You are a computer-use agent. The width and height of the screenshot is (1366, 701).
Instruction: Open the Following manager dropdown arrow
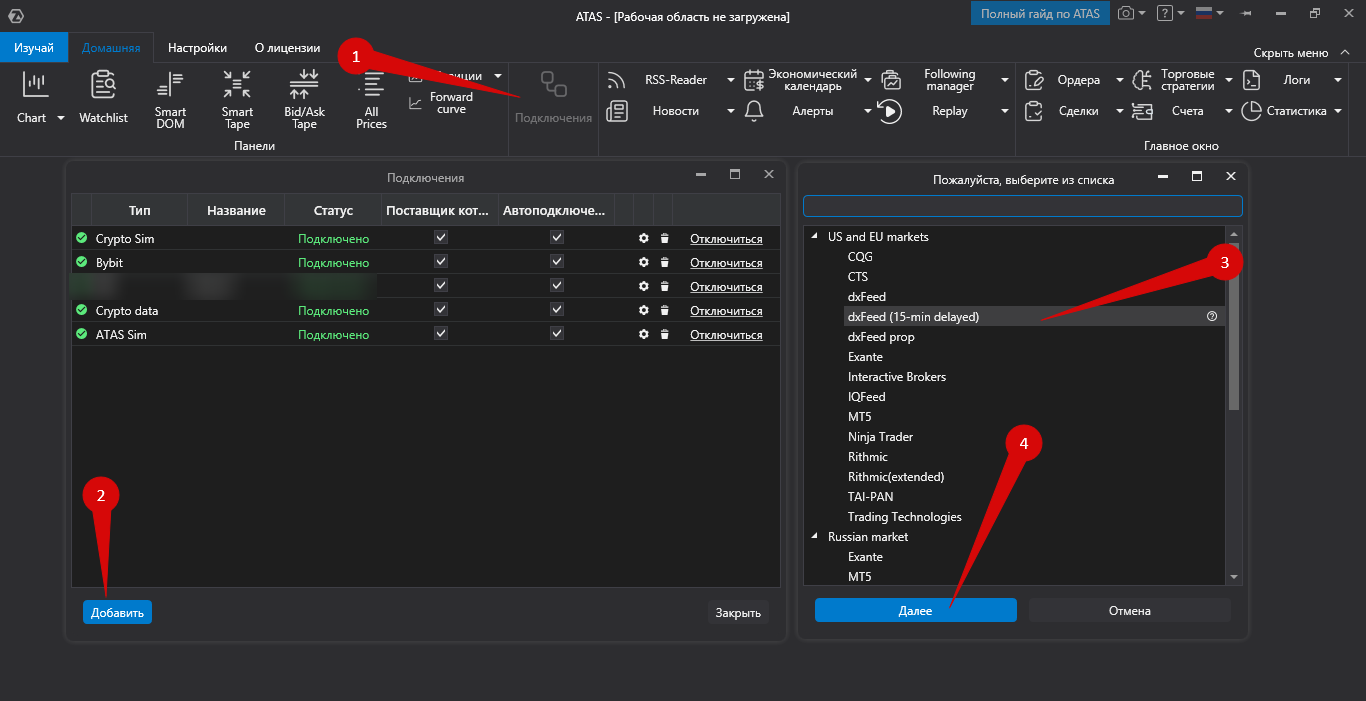[1004, 80]
